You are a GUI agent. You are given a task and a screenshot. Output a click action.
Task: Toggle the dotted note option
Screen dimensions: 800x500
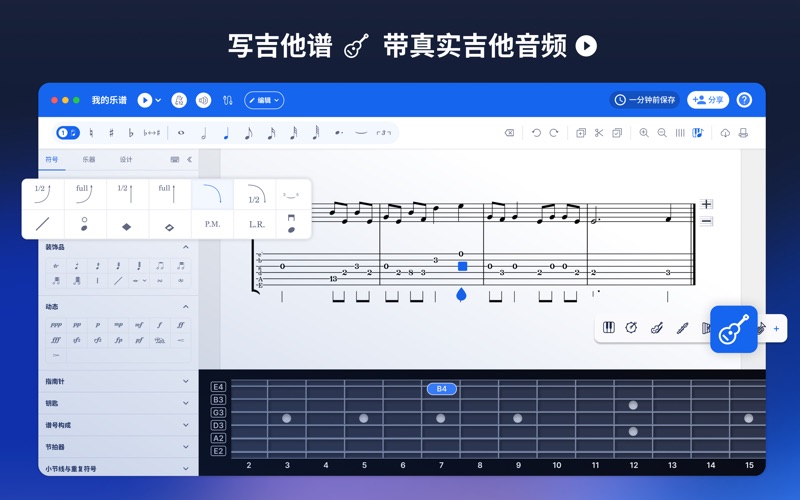[339, 133]
